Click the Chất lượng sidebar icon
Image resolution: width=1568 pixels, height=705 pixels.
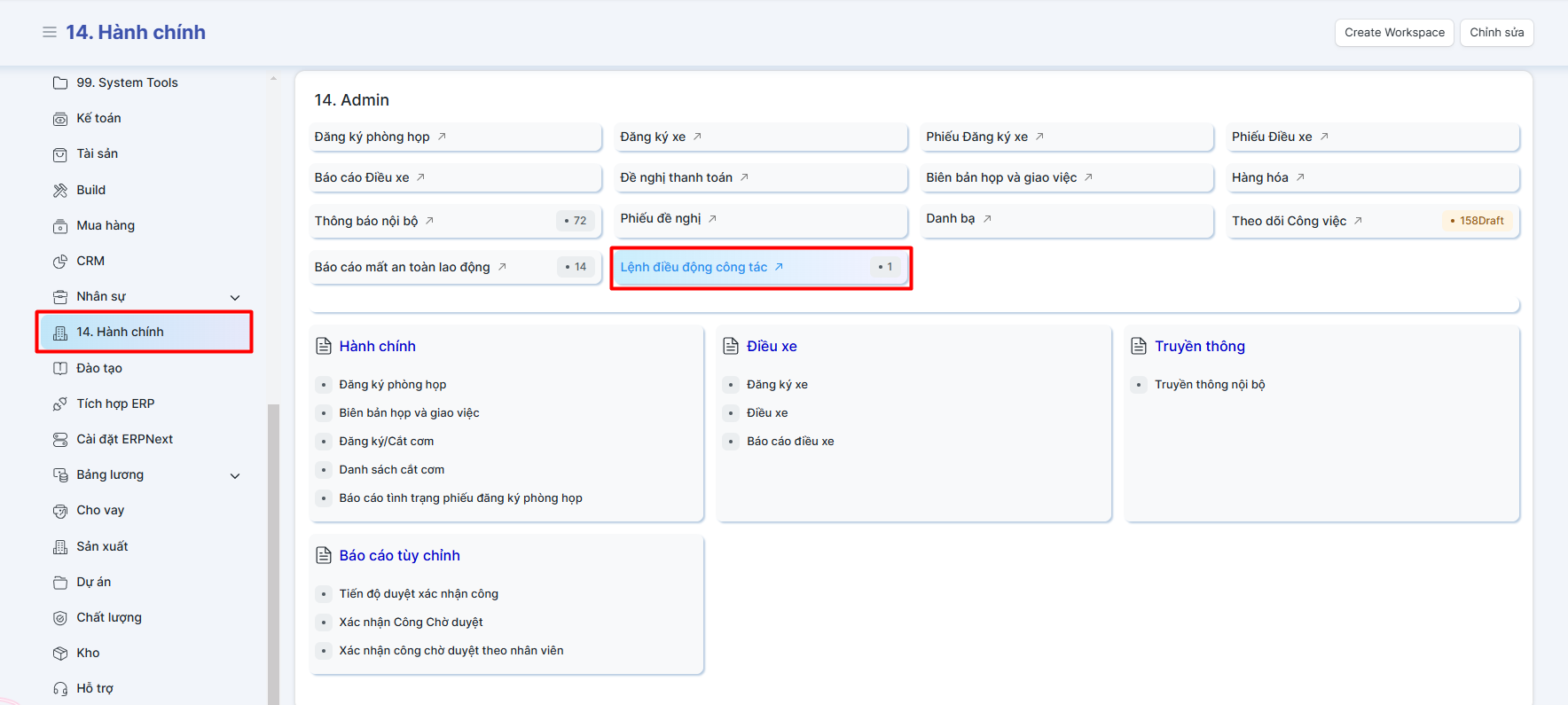coord(60,618)
